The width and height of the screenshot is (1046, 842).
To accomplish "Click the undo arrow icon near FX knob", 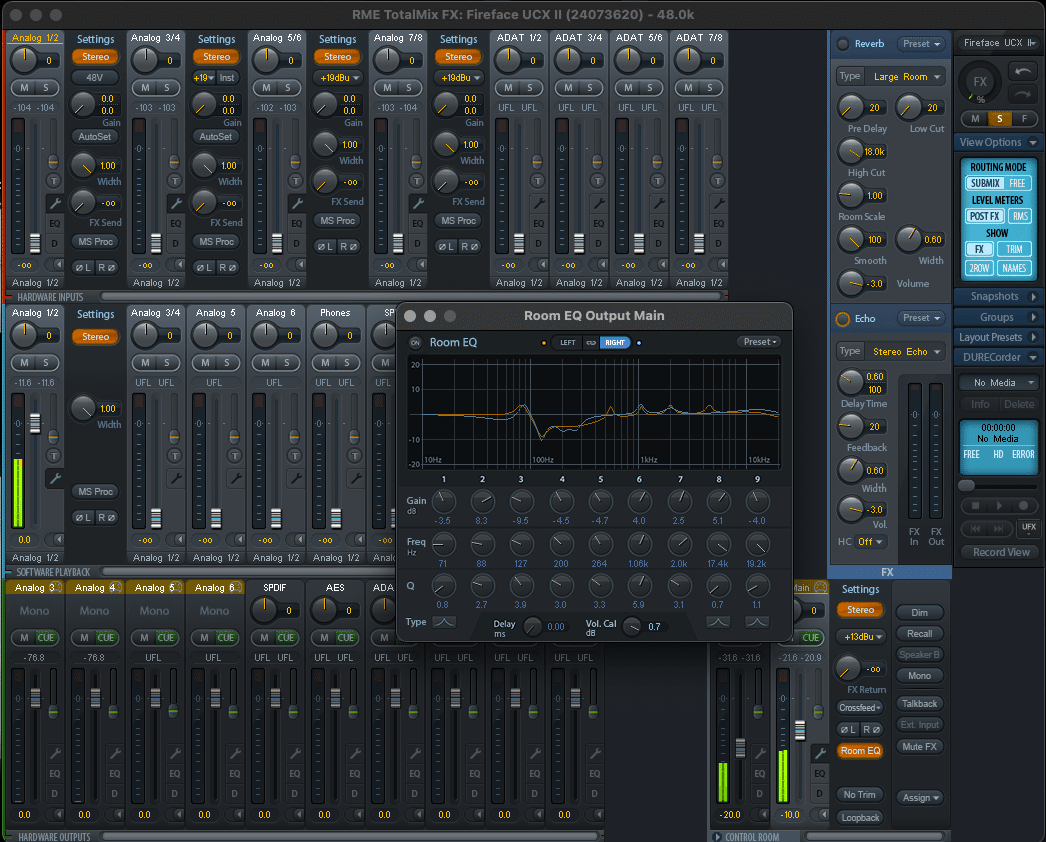I will tap(1022, 70).
